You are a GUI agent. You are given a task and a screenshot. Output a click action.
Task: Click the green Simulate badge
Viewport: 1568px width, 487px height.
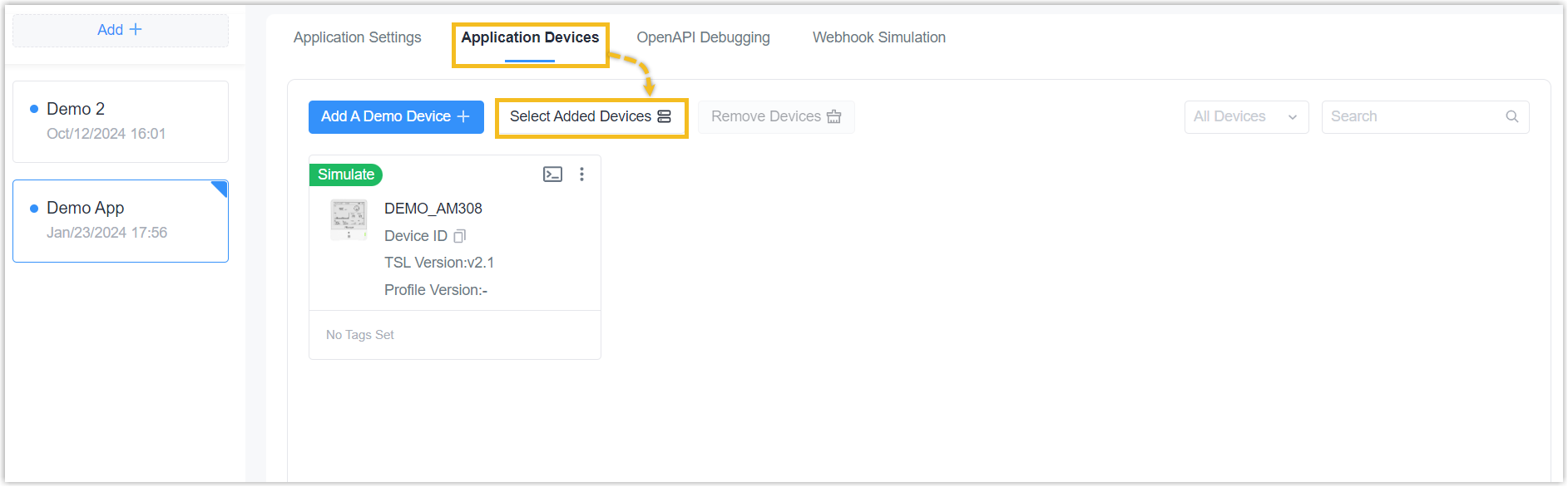coord(346,175)
